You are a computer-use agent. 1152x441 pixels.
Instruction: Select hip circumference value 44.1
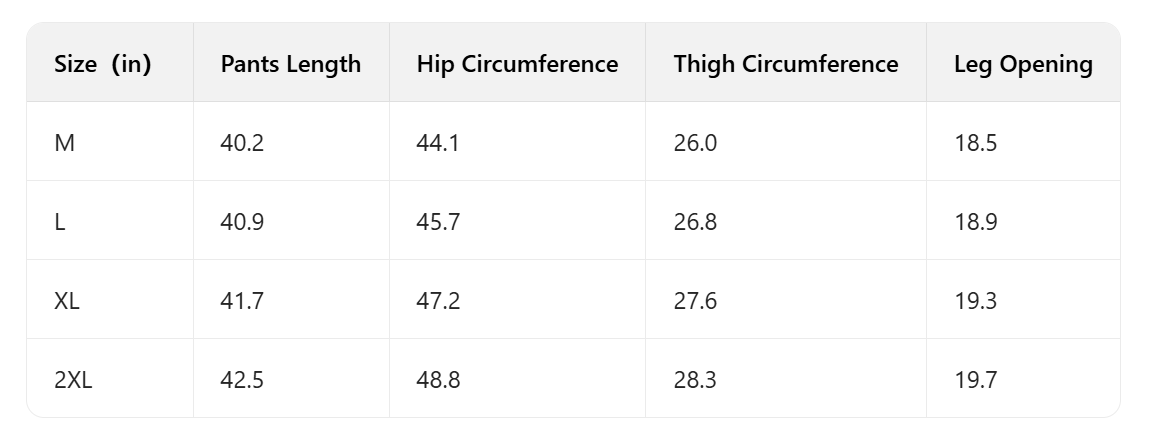coord(438,143)
